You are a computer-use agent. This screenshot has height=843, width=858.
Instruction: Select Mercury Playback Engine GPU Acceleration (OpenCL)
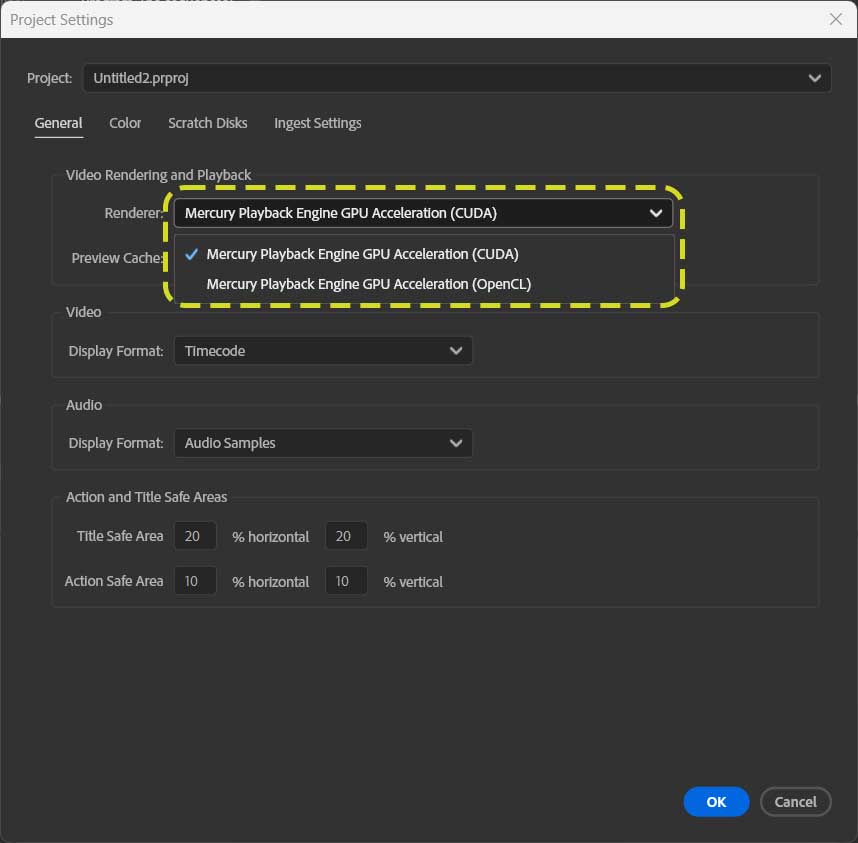[x=368, y=284]
